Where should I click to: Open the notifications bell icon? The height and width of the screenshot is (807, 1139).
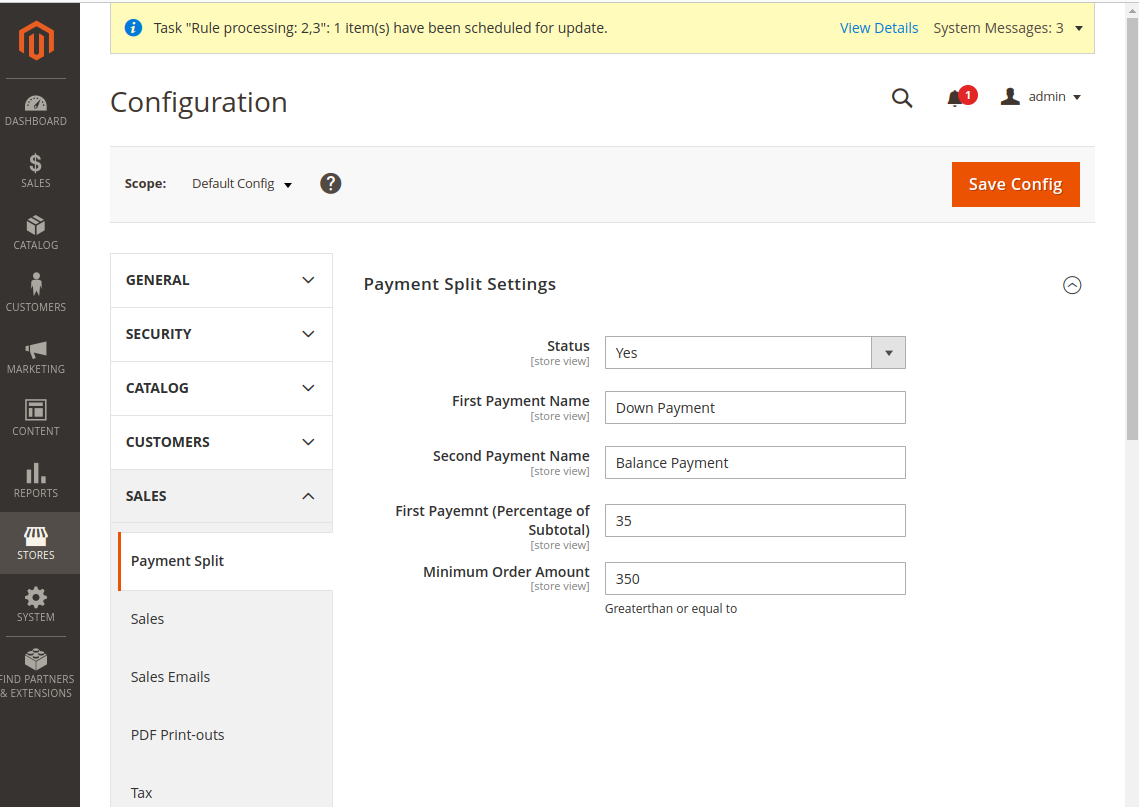click(956, 98)
